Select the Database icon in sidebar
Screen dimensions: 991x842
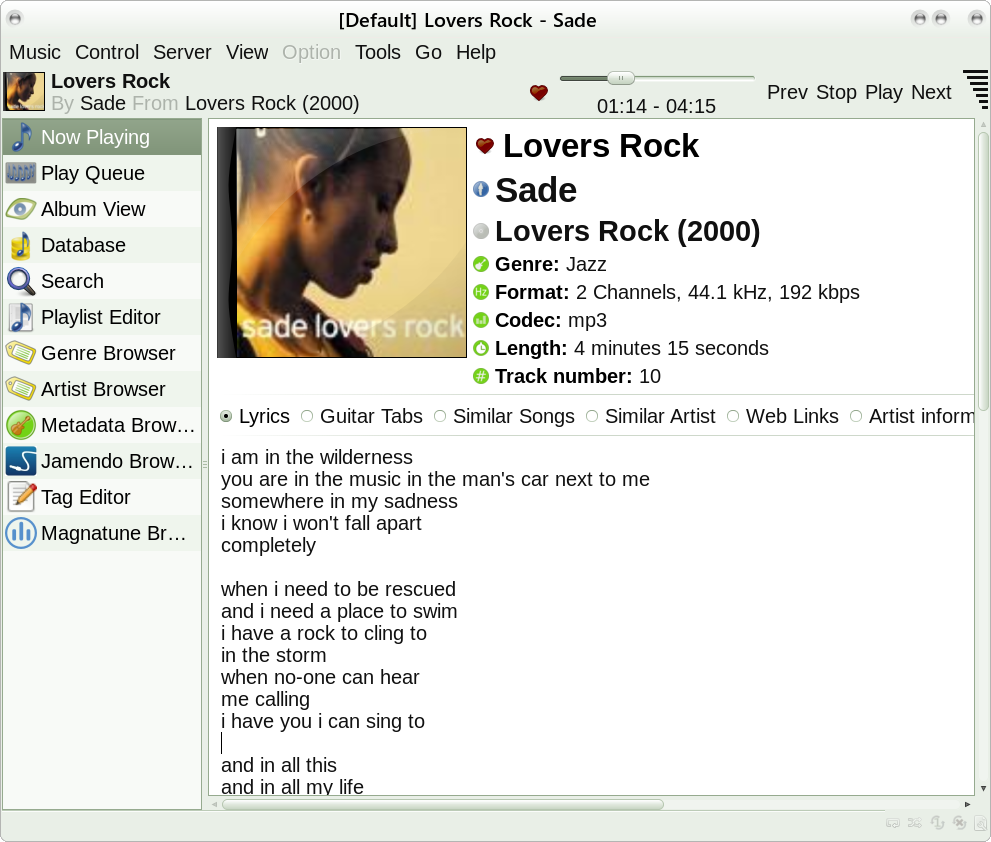coord(21,245)
